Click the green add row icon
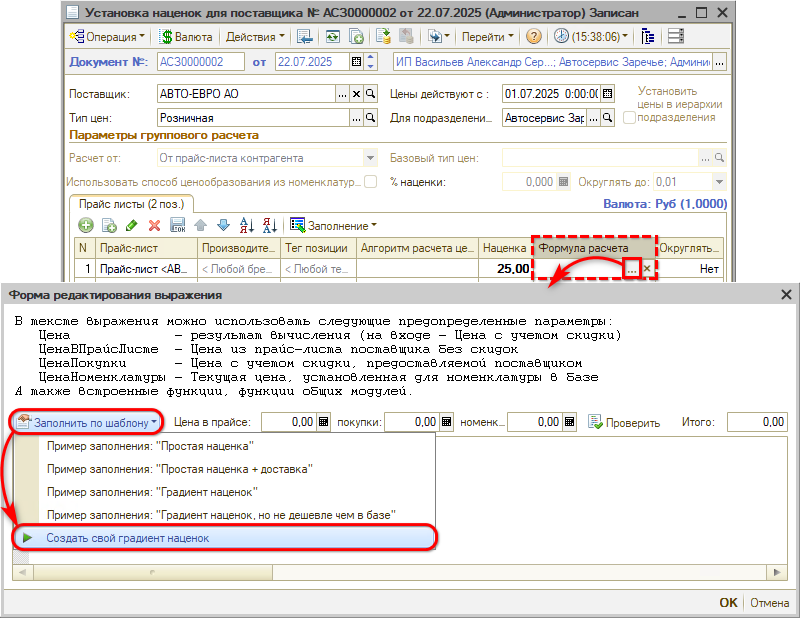The image size is (800, 618). click(86, 225)
